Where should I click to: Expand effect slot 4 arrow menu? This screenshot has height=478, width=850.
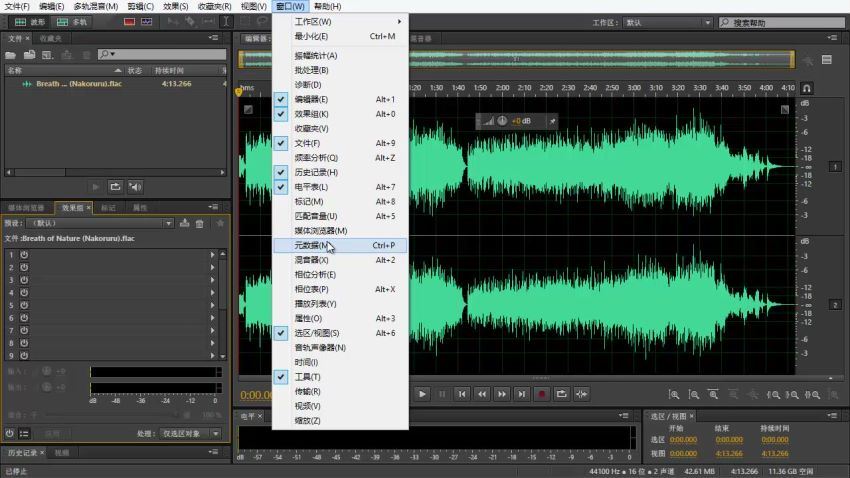pos(212,293)
